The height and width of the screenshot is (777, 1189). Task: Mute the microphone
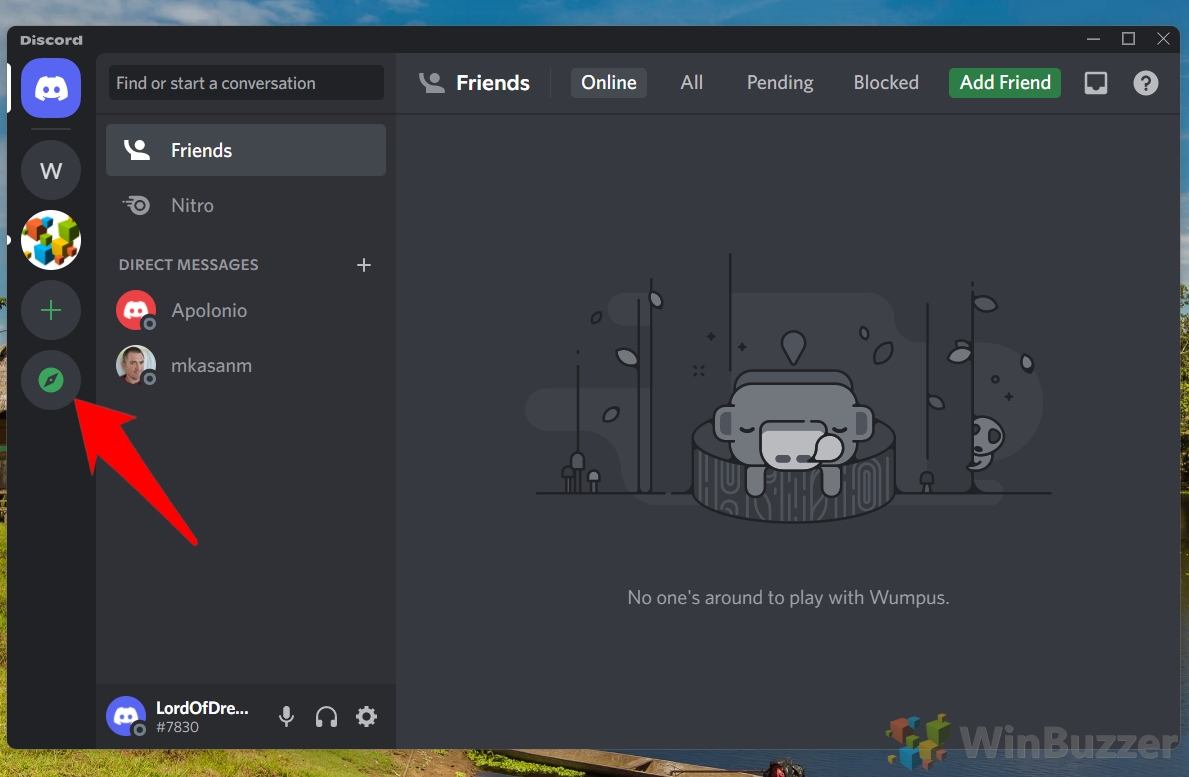pos(286,716)
